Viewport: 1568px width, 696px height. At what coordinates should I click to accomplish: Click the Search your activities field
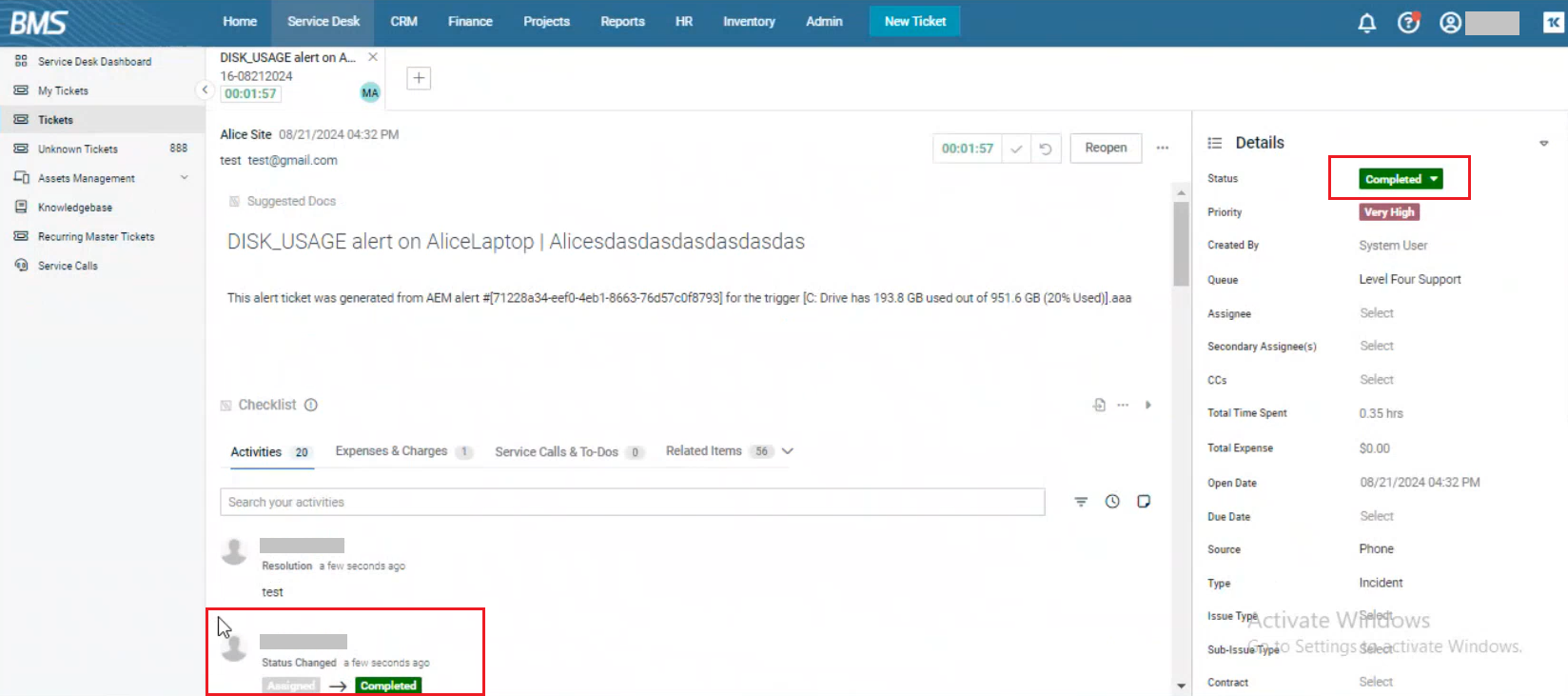632,502
